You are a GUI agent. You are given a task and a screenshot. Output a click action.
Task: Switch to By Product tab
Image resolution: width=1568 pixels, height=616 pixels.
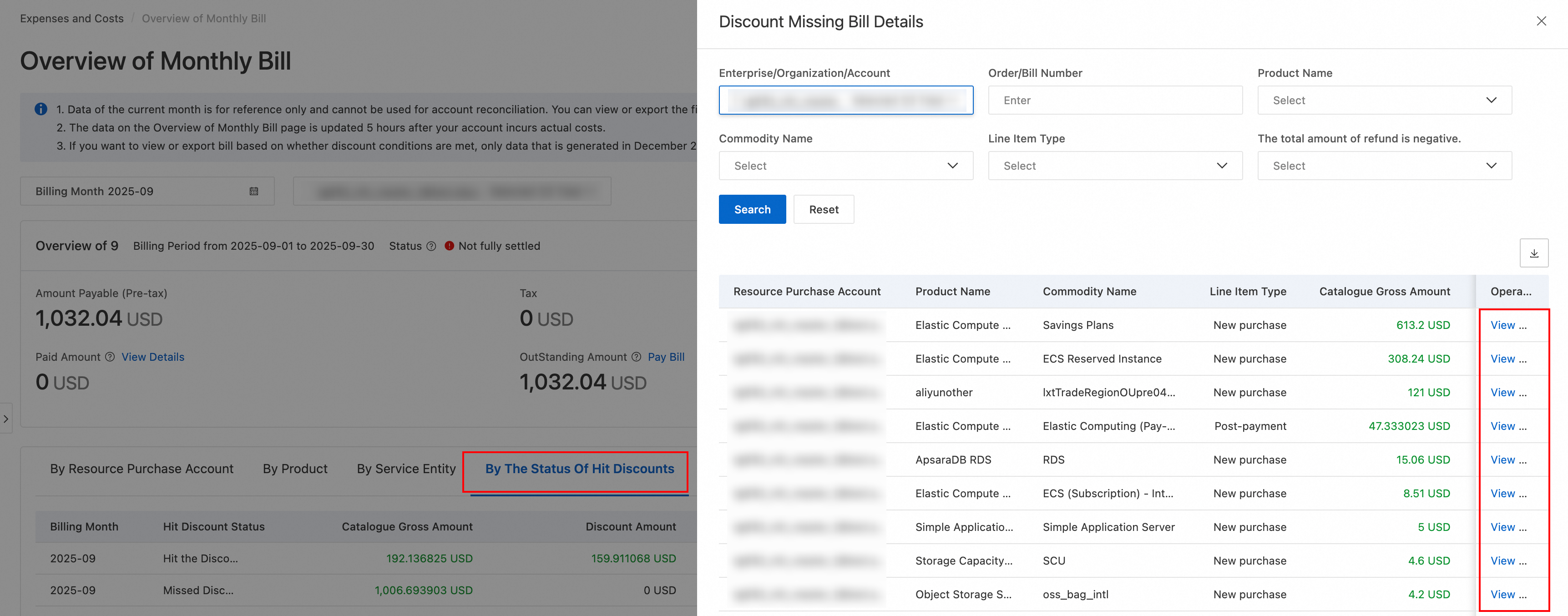click(294, 469)
